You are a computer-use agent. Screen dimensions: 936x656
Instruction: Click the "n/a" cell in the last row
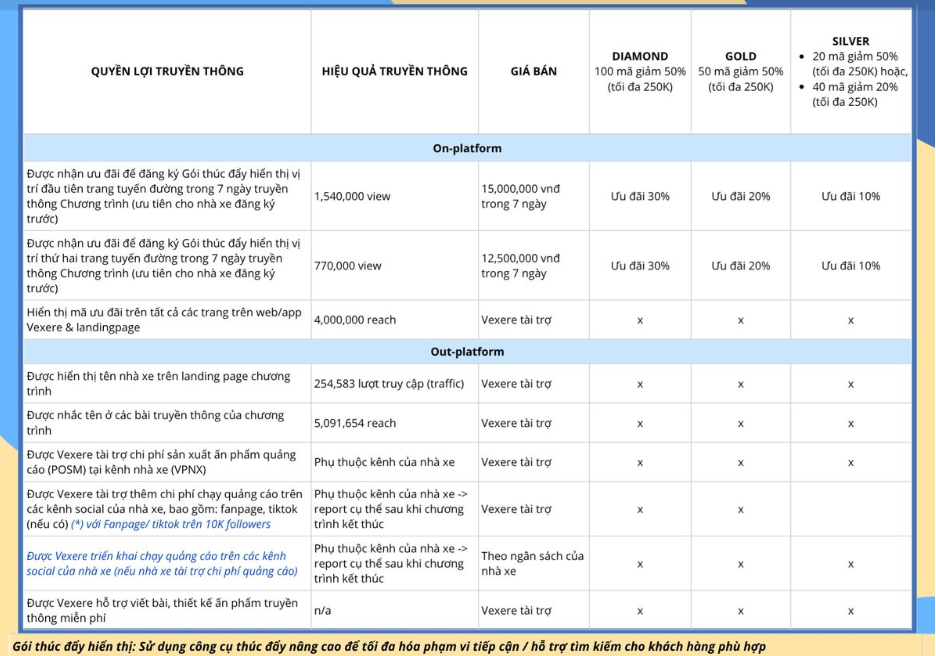(322, 611)
